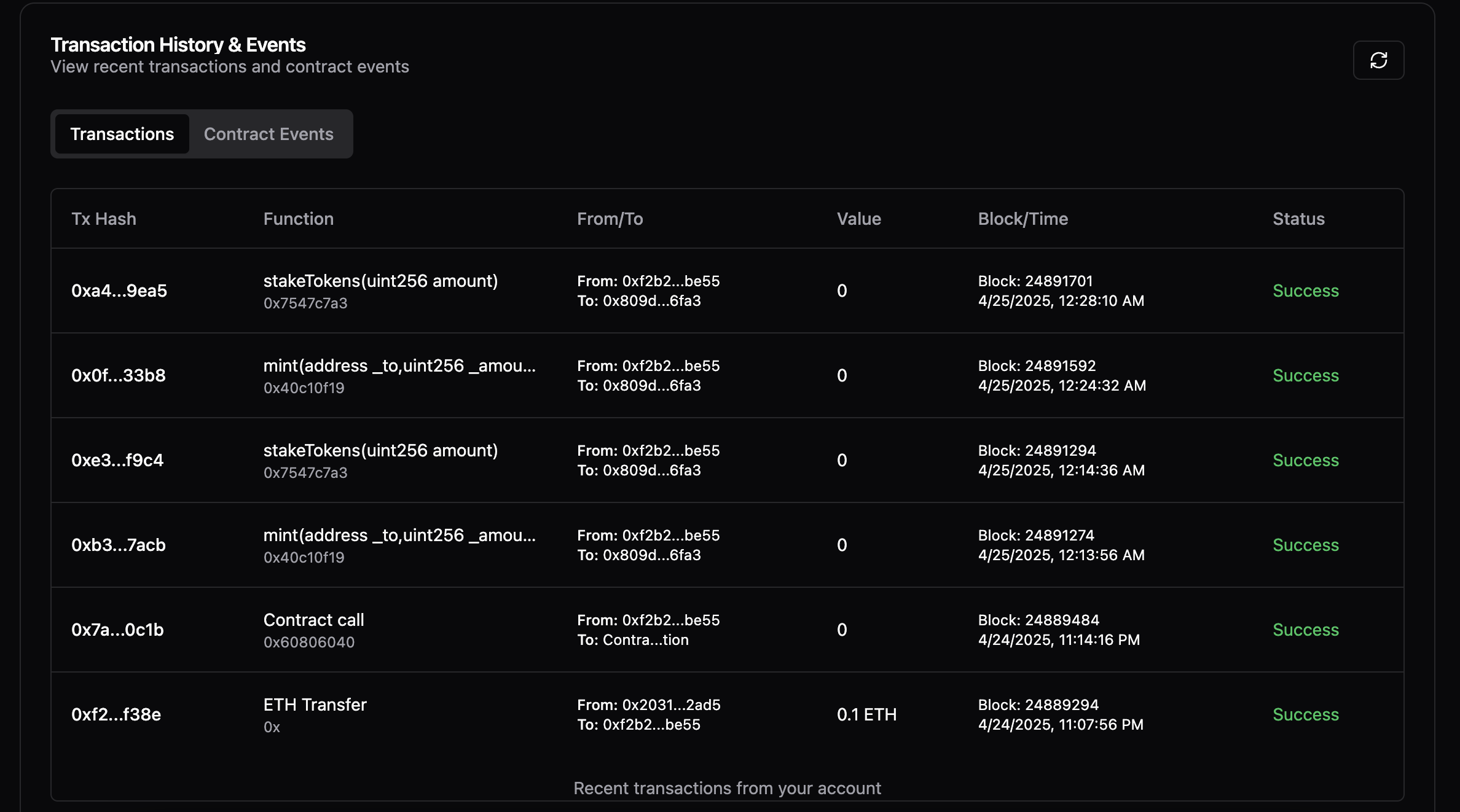Click the Tx Hash column header
Image resolution: width=1460 pixels, height=812 pixels.
104,219
